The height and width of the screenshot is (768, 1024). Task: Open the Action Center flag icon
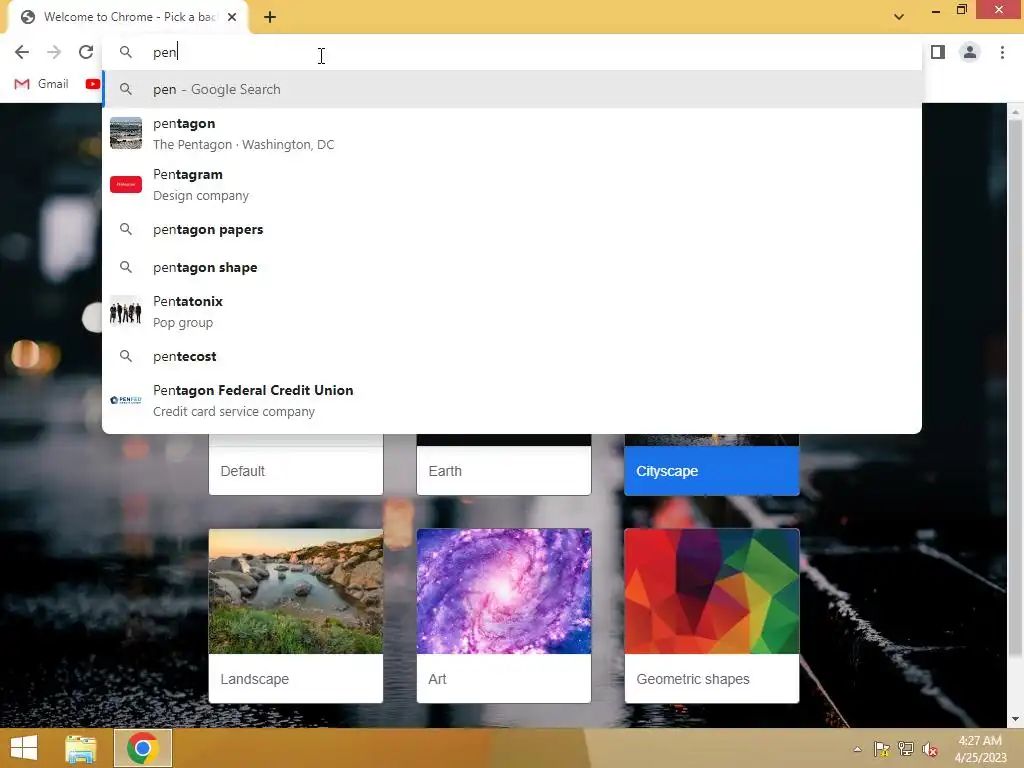[x=882, y=749]
